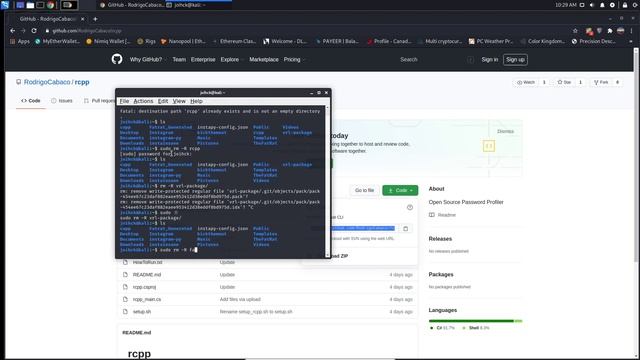The image size is (640, 360).
Task: Open the rcpp repository name link
Action: pos(82,82)
